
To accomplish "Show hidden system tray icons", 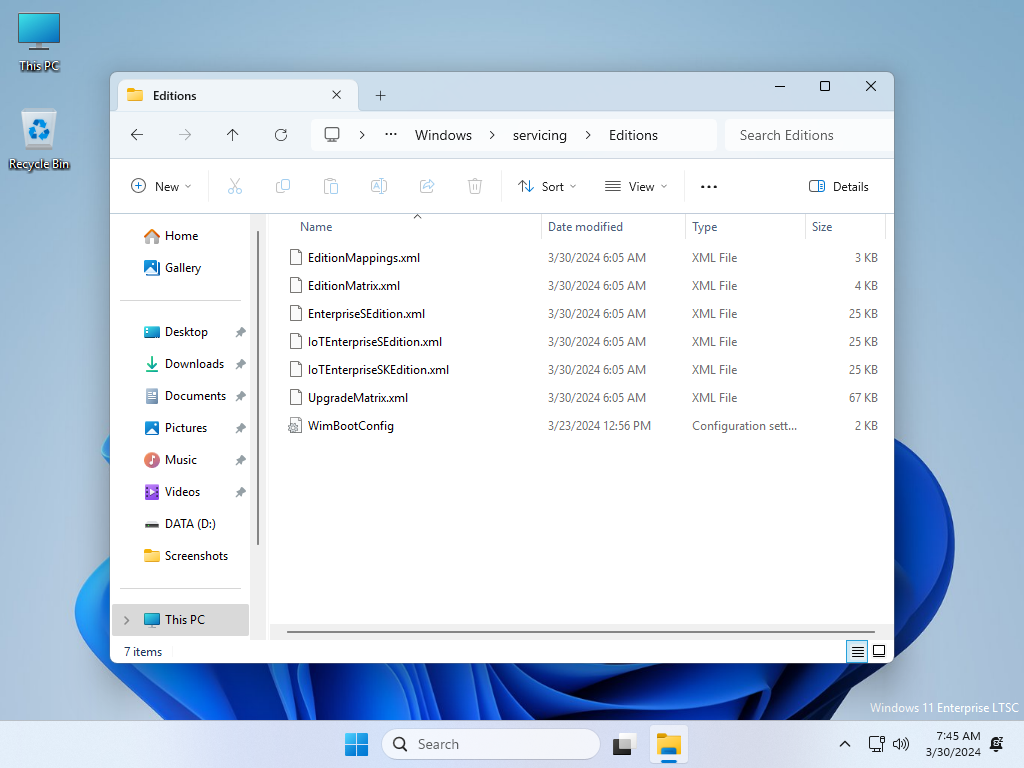I will click(844, 744).
